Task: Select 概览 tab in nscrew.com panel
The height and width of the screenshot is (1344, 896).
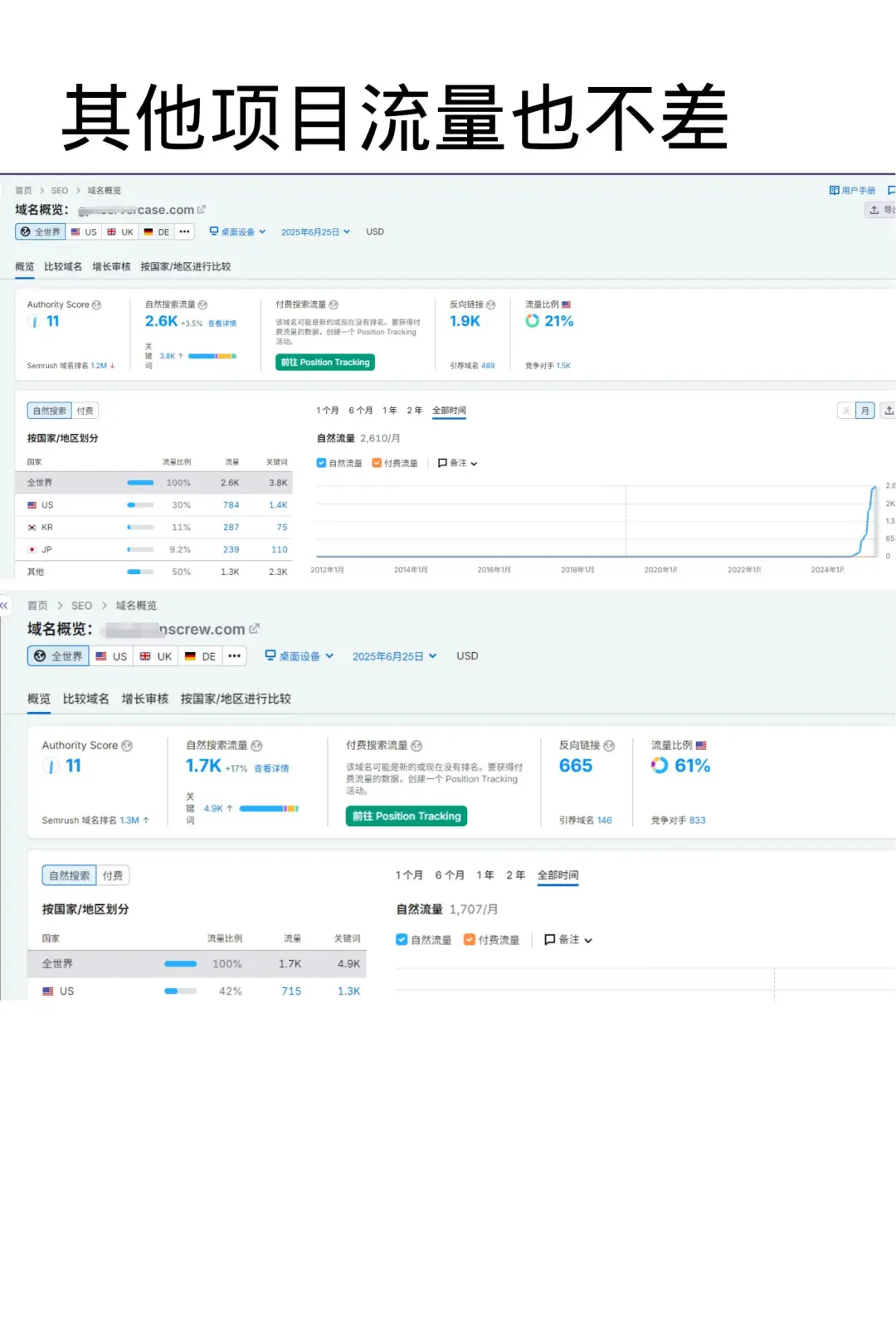Action: [39, 699]
